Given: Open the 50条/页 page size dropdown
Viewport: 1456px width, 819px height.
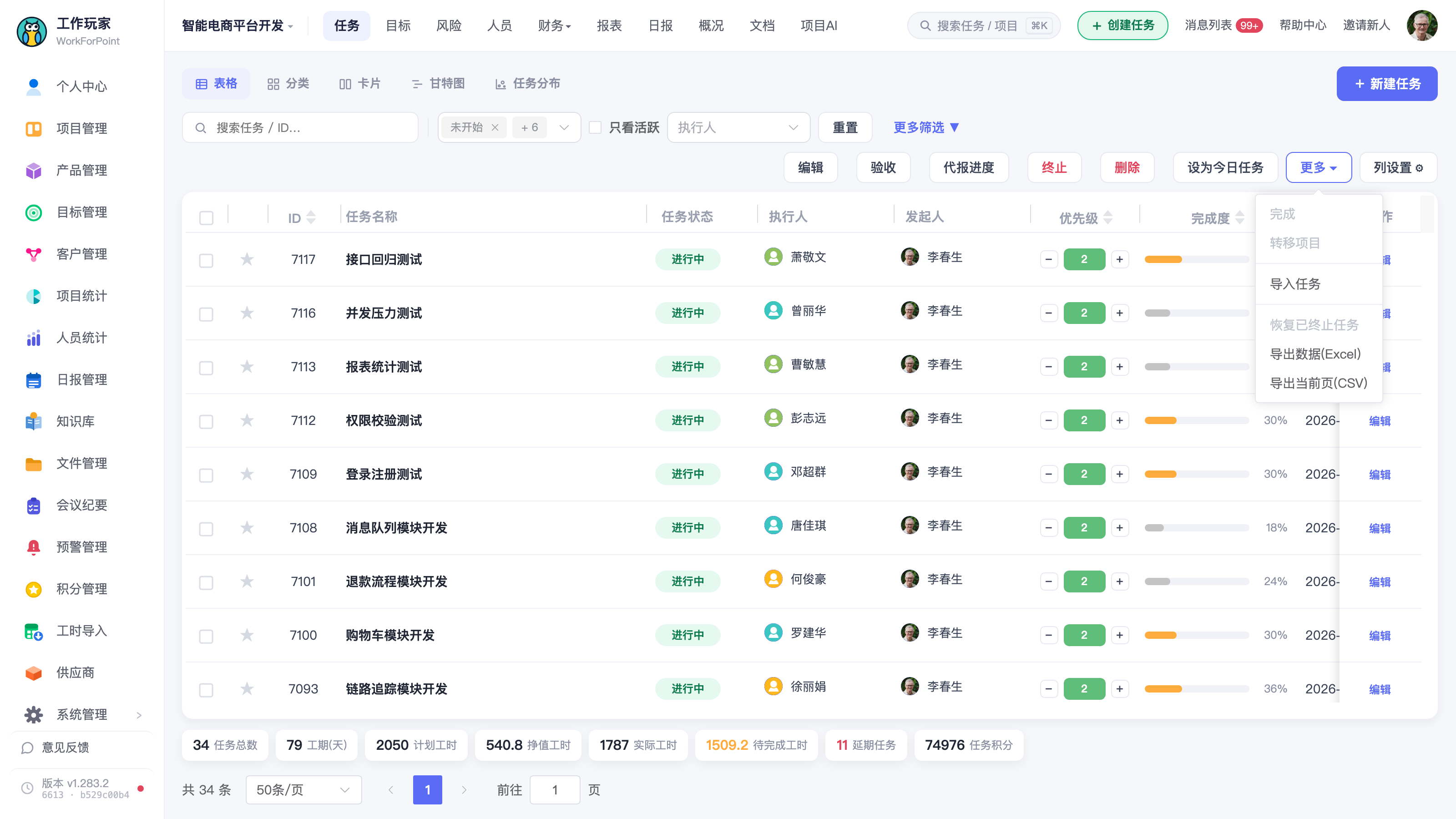Looking at the screenshot, I should point(303,789).
